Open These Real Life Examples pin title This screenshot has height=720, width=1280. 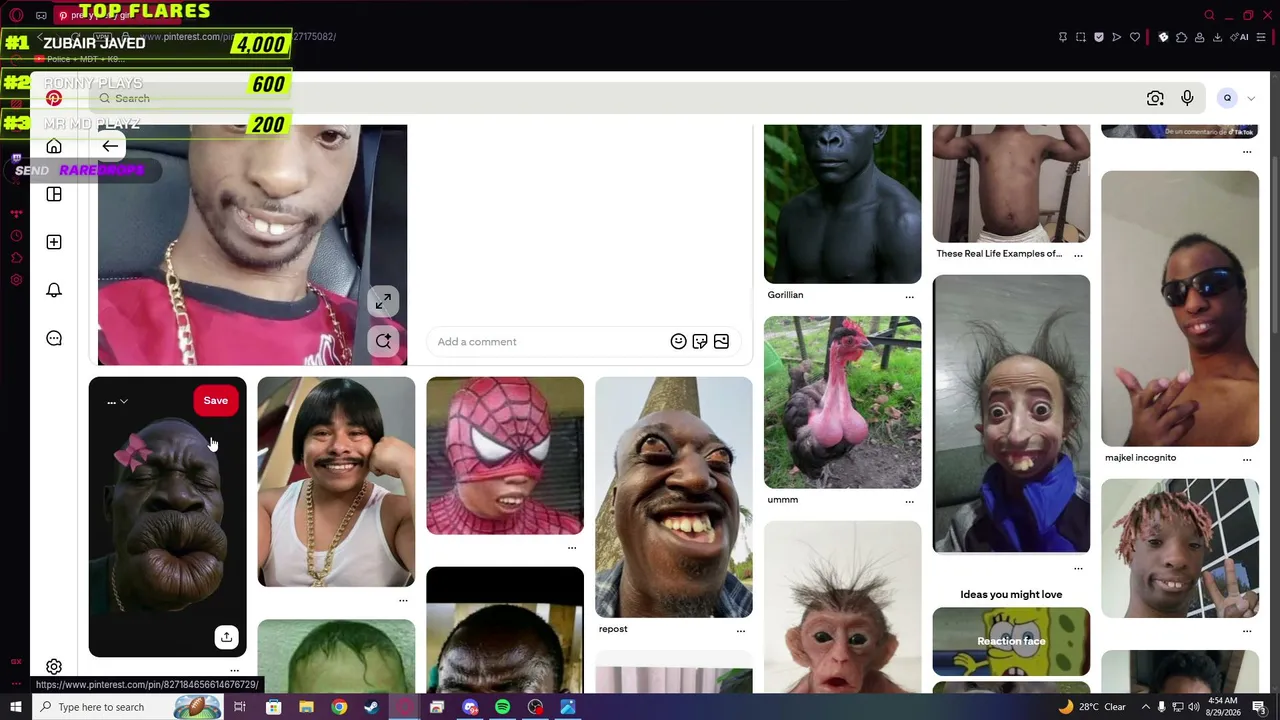(999, 254)
